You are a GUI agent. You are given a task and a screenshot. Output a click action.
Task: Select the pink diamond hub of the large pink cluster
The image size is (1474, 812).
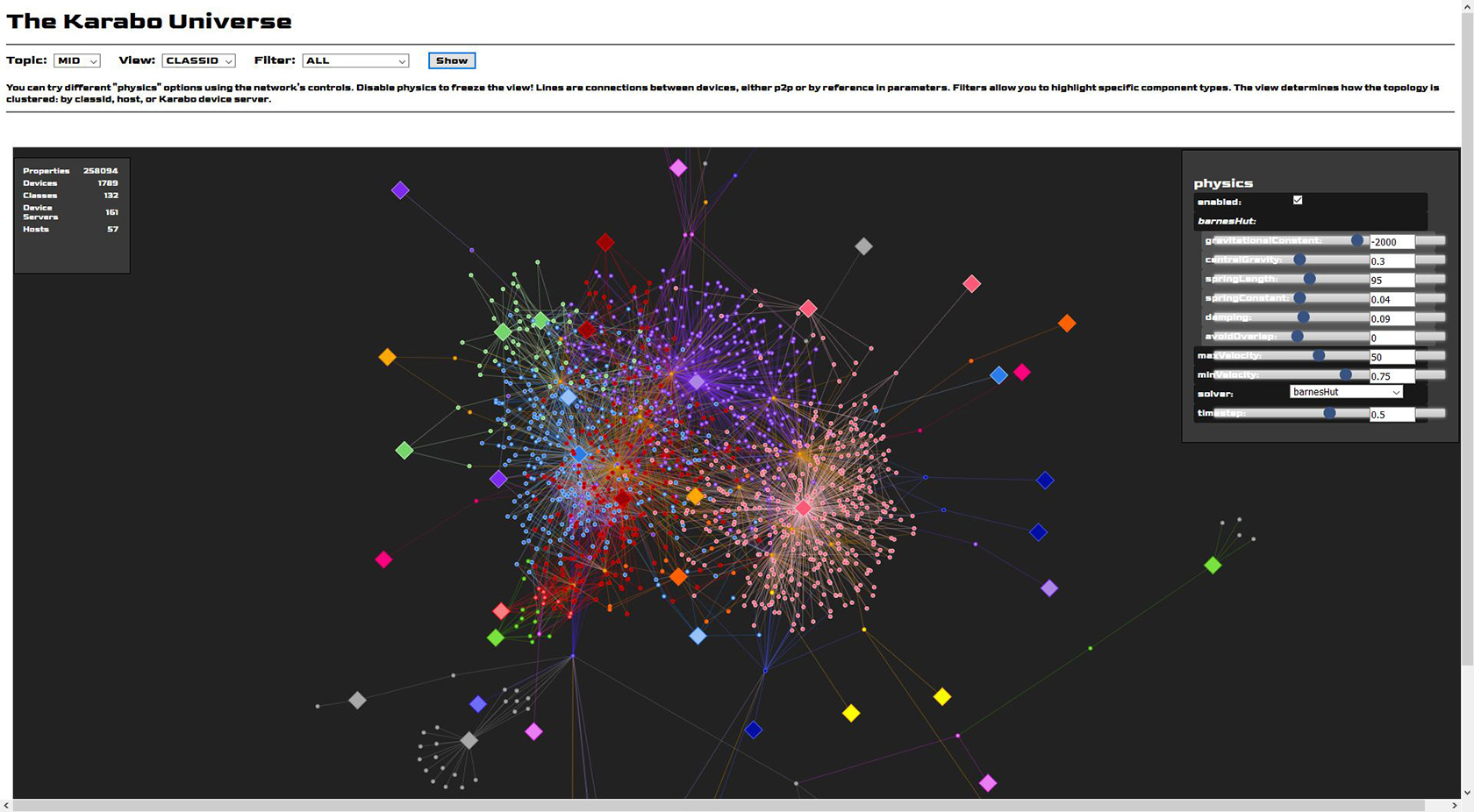803,509
